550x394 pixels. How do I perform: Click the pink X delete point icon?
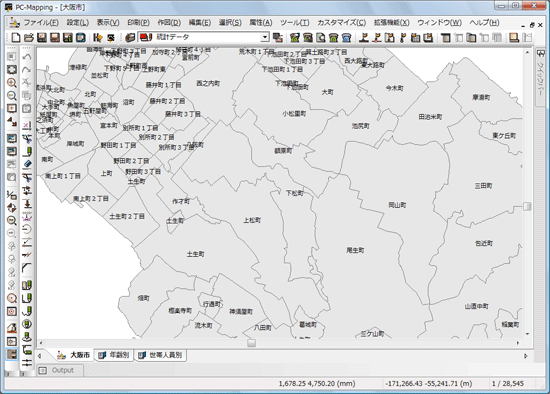(x=27, y=126)
